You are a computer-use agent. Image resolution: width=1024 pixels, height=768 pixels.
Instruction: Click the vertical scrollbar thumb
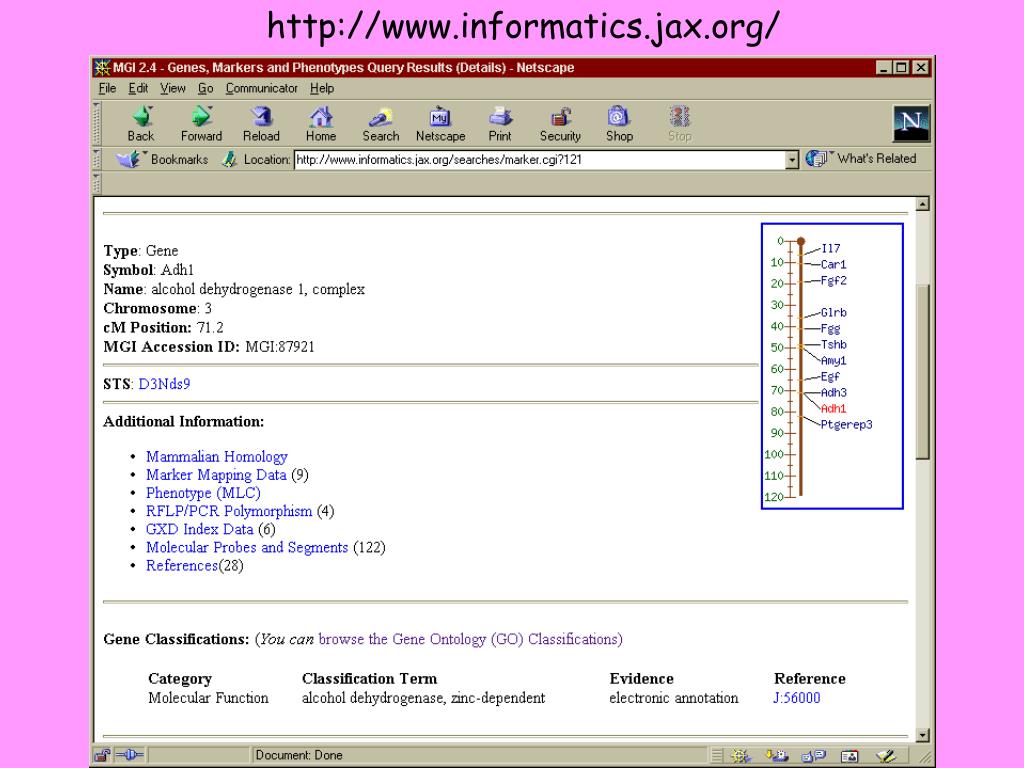(x=922, y=372)
